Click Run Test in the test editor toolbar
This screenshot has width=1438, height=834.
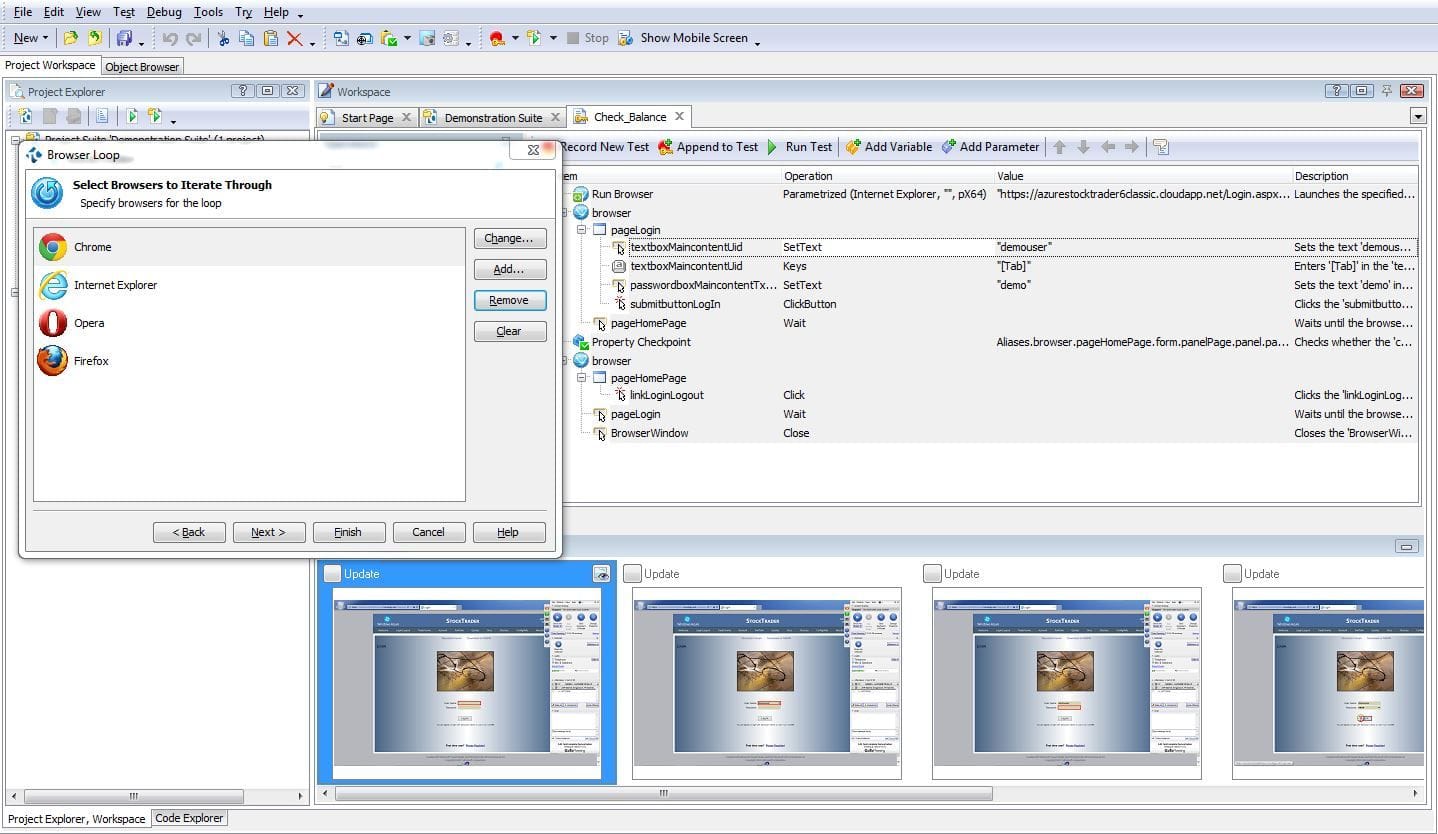[798, 147]
